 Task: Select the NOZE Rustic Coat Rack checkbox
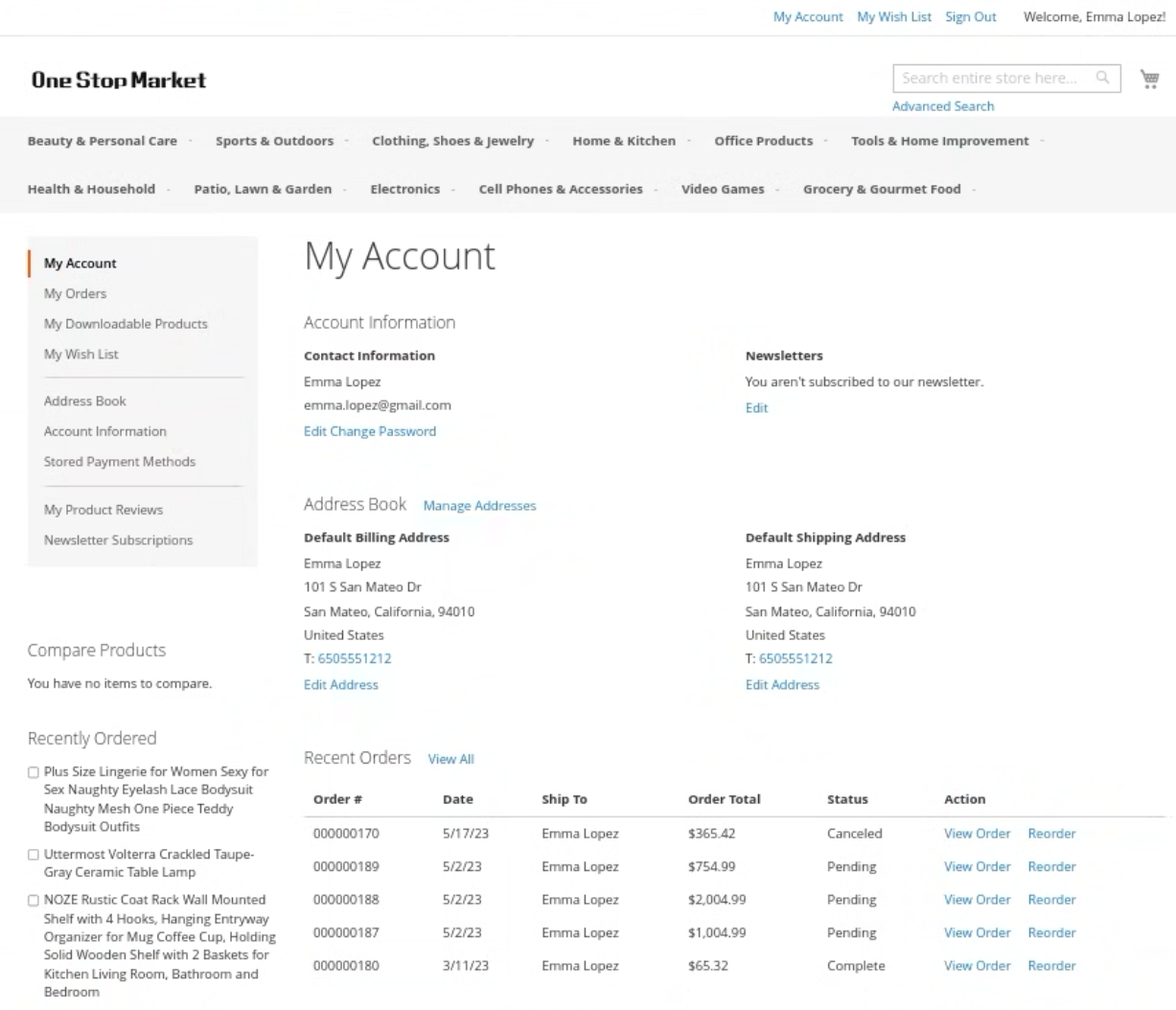(x=34, y=901)
